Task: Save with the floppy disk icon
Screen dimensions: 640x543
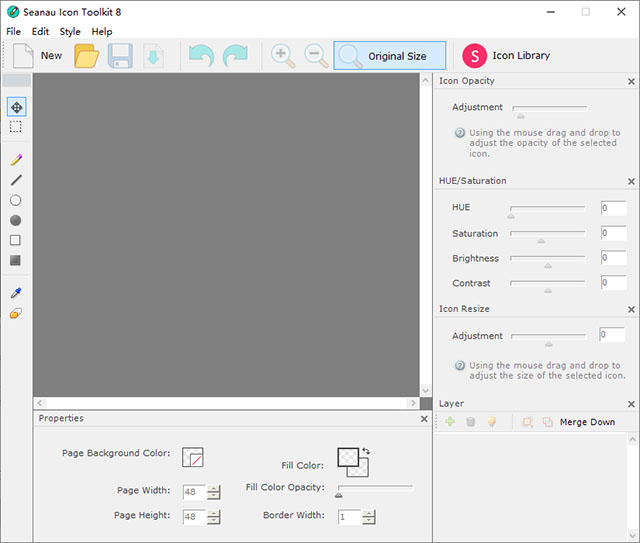Action: (x=120, y=56)
